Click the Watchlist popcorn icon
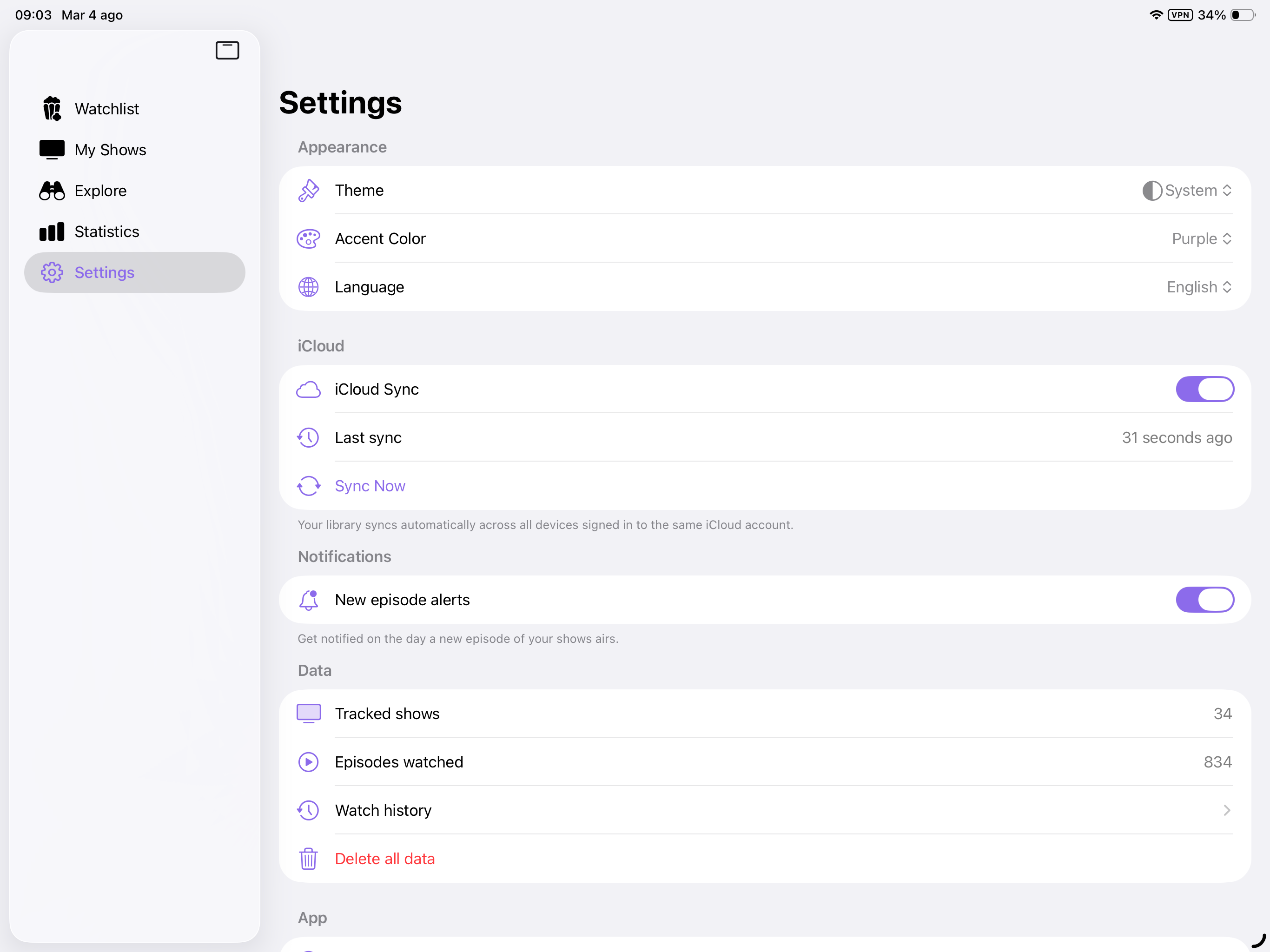 (x=52, y=108)
